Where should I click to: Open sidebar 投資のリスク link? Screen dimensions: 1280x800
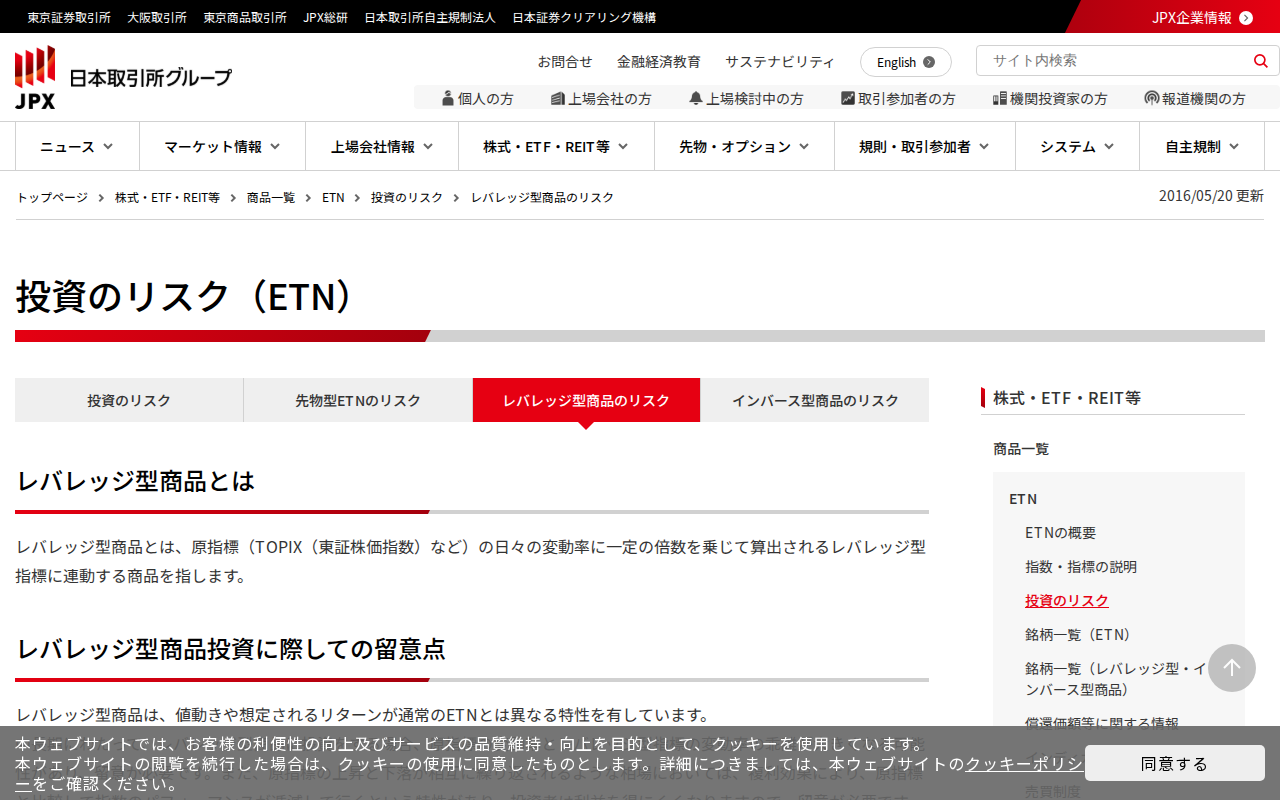click(1067, 600)
